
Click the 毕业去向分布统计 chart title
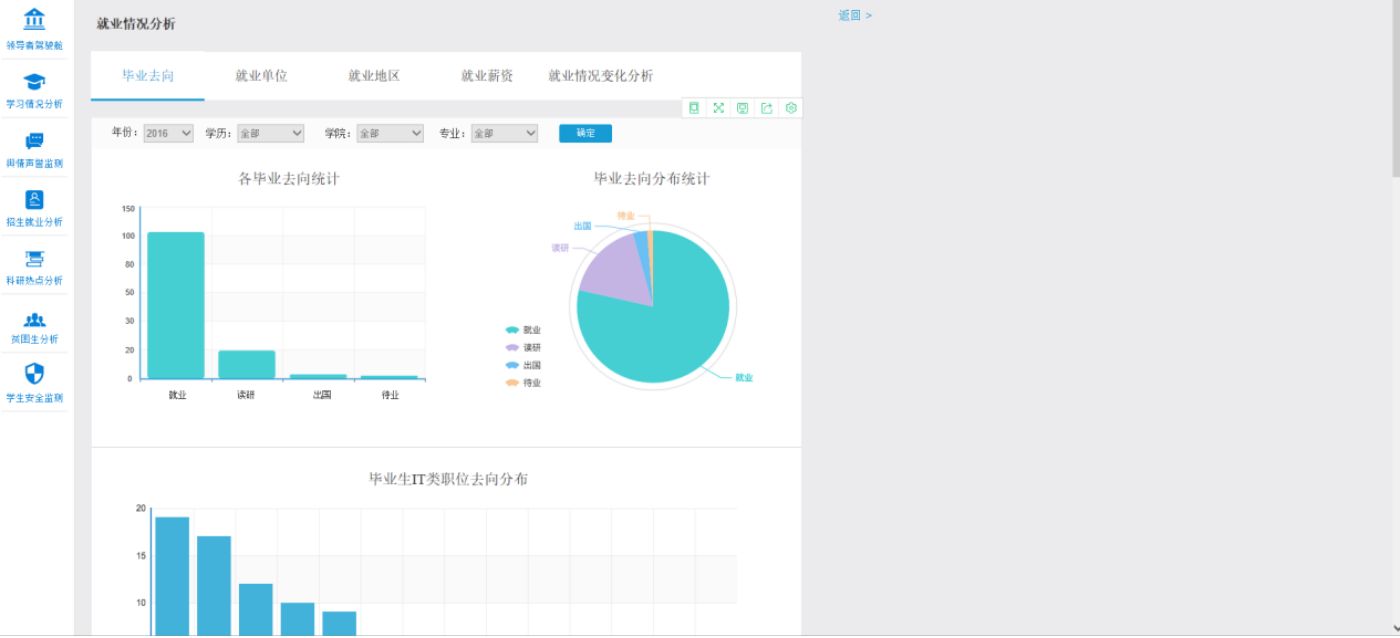point(652,179)
